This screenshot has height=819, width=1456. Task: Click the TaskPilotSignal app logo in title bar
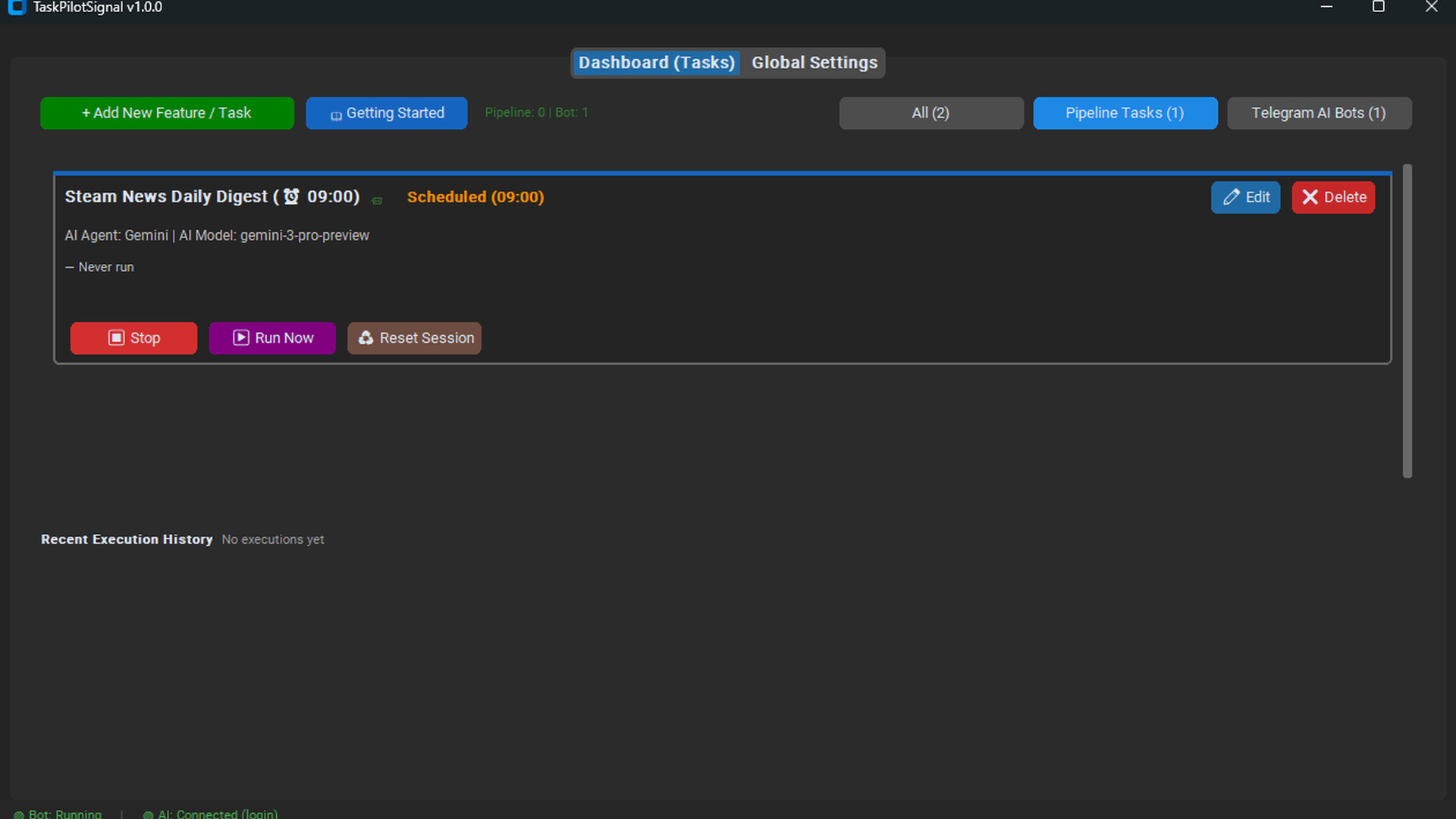tap(17, 8)
